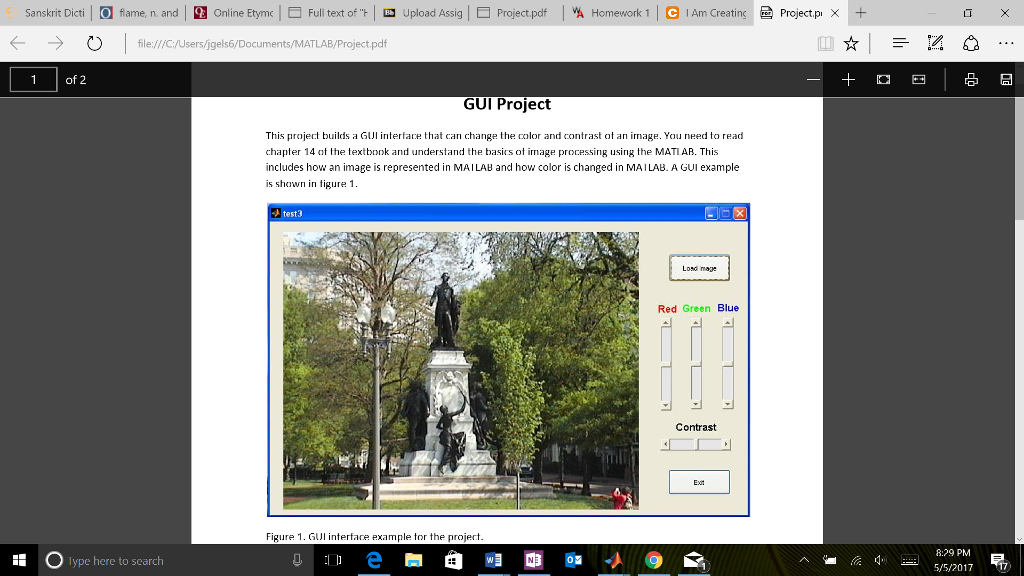Click the Contrast horizontal slider
1024x576 pixels.
696,444
